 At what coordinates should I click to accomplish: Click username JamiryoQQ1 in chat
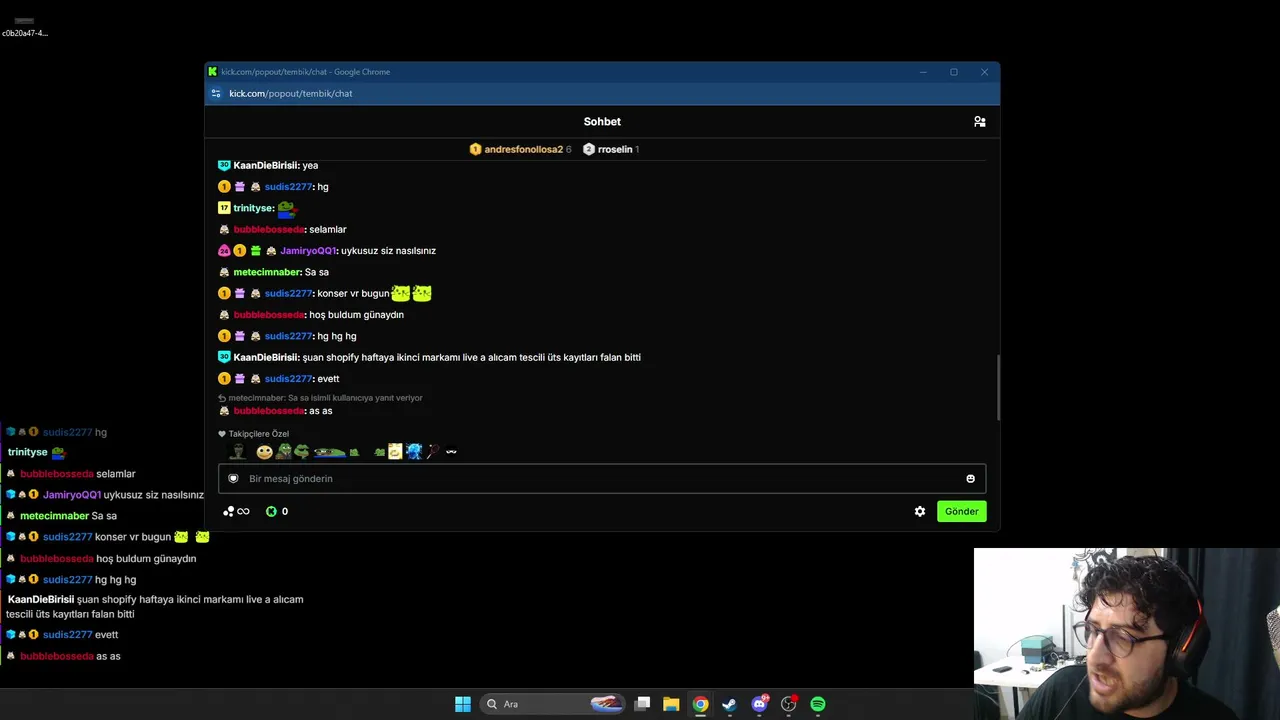tap(308, 251)
